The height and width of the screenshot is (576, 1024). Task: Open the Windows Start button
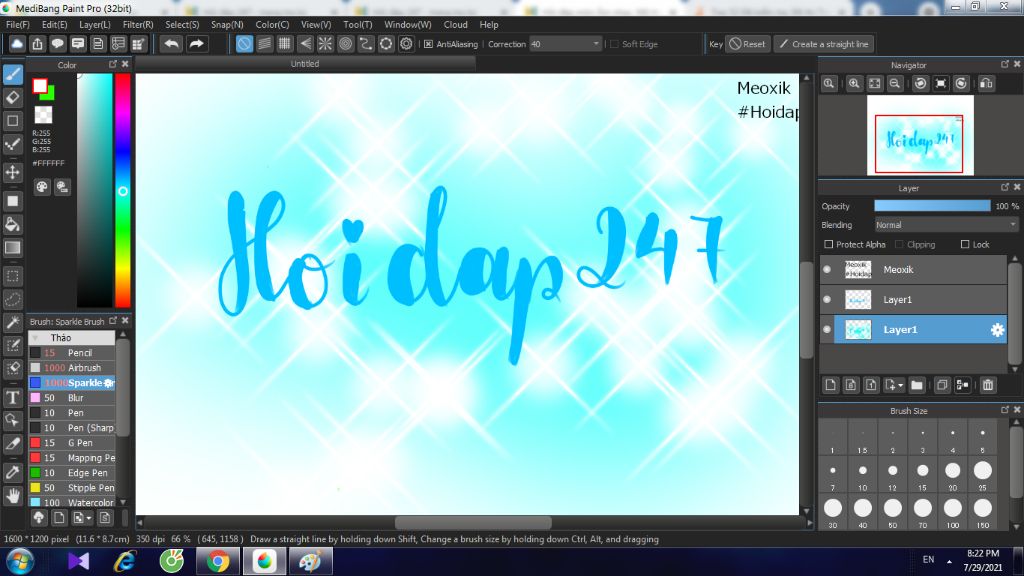pyautogui.click(x=20, y=562)
